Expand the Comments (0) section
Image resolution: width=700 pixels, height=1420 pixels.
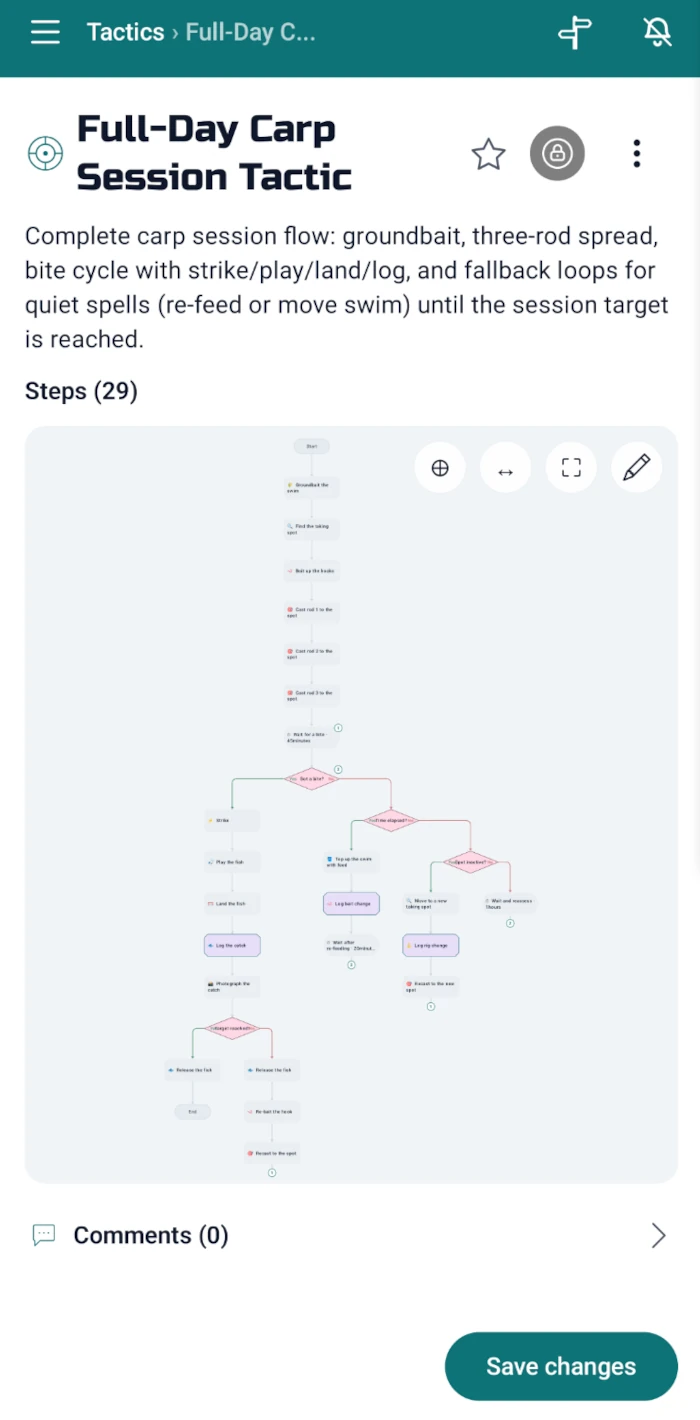click(x=350, y=1236)
